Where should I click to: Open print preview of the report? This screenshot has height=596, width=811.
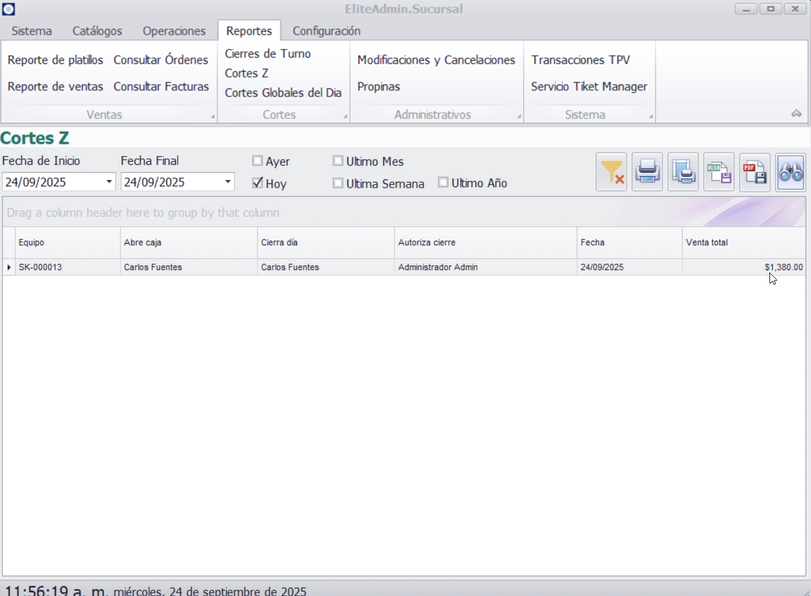pos(683,173)
